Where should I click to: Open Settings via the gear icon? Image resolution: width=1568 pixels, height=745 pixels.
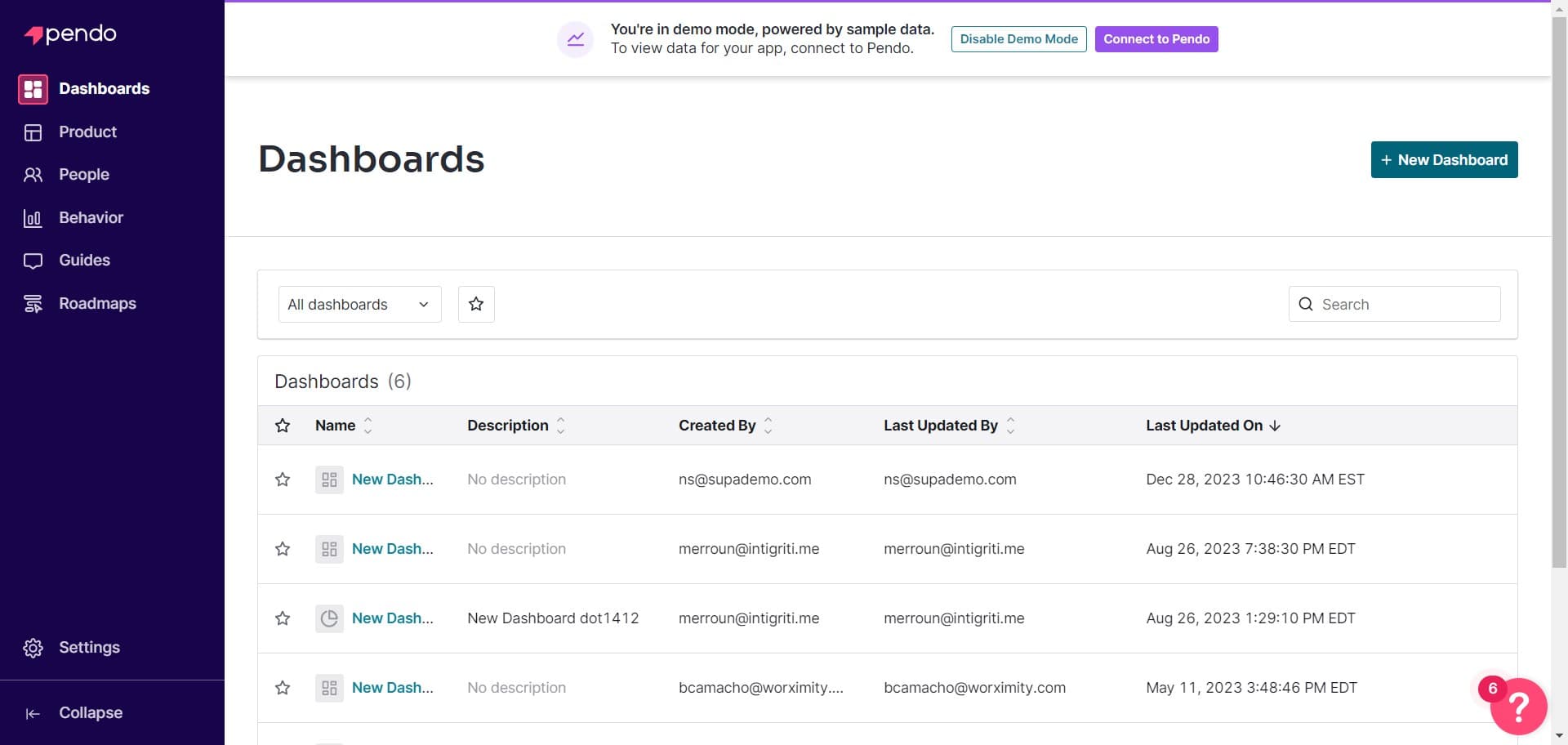pyautogui.click(x=33, y=647)
